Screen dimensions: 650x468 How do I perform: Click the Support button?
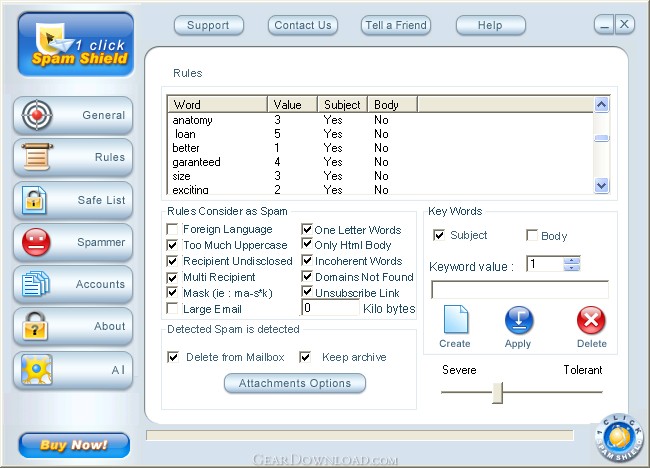click(x=209, y=25)
